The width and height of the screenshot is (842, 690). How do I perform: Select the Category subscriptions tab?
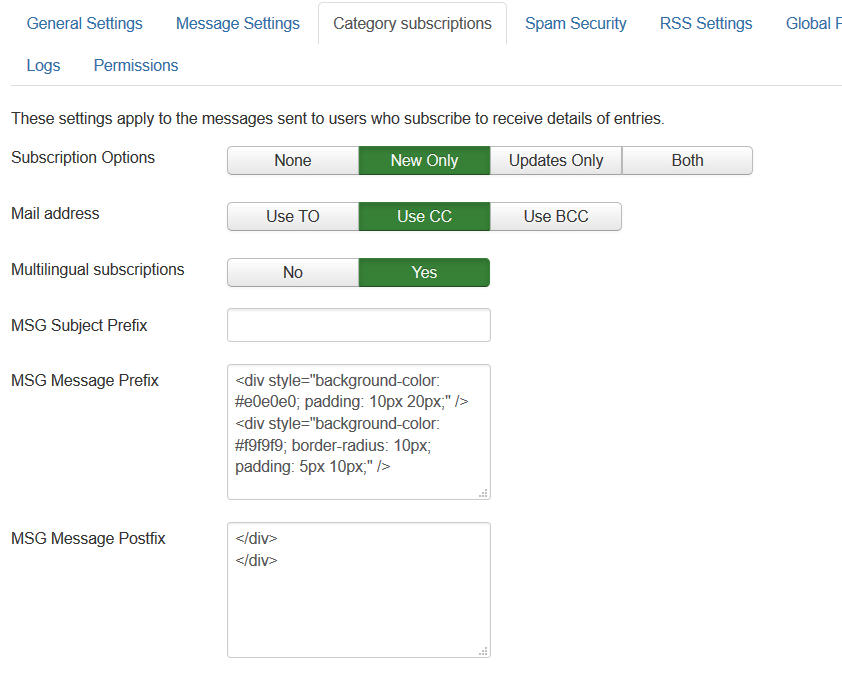(412, 23)
